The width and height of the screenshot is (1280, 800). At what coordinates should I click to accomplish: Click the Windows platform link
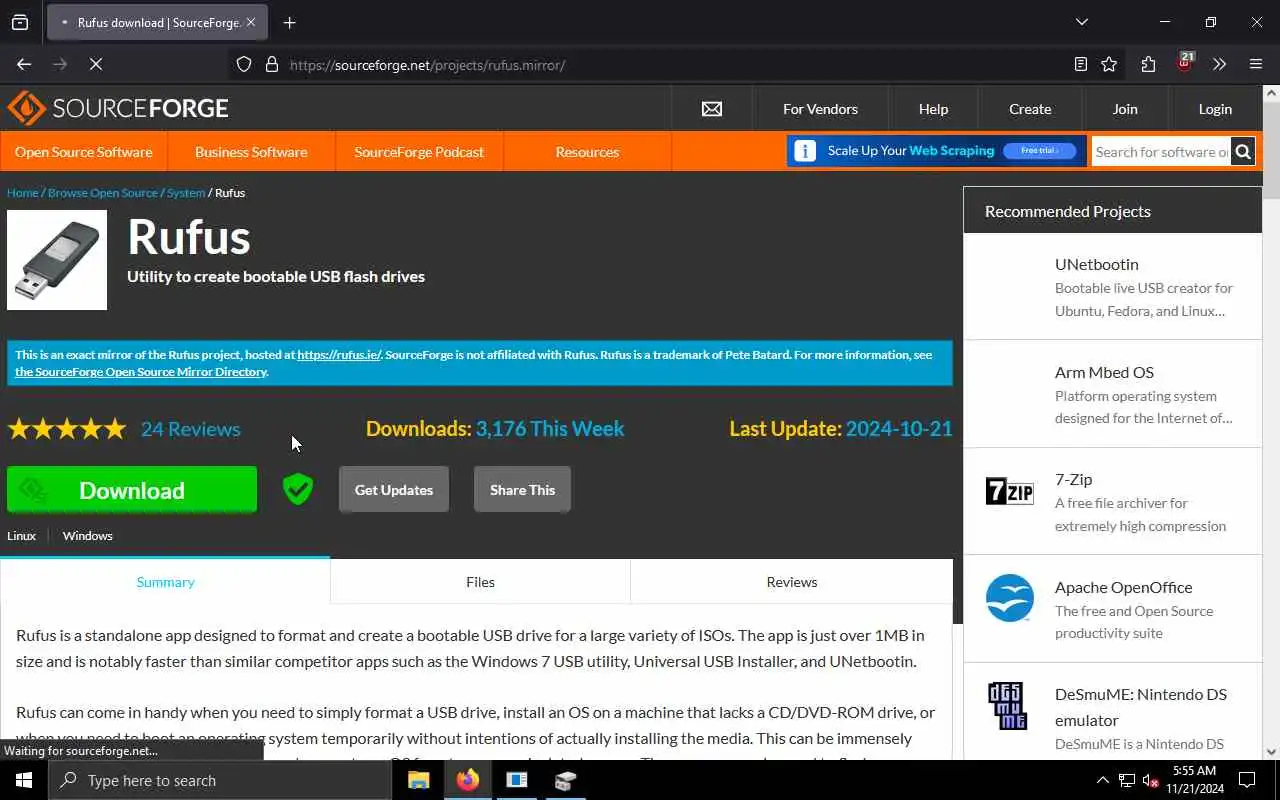click(87, 535)
